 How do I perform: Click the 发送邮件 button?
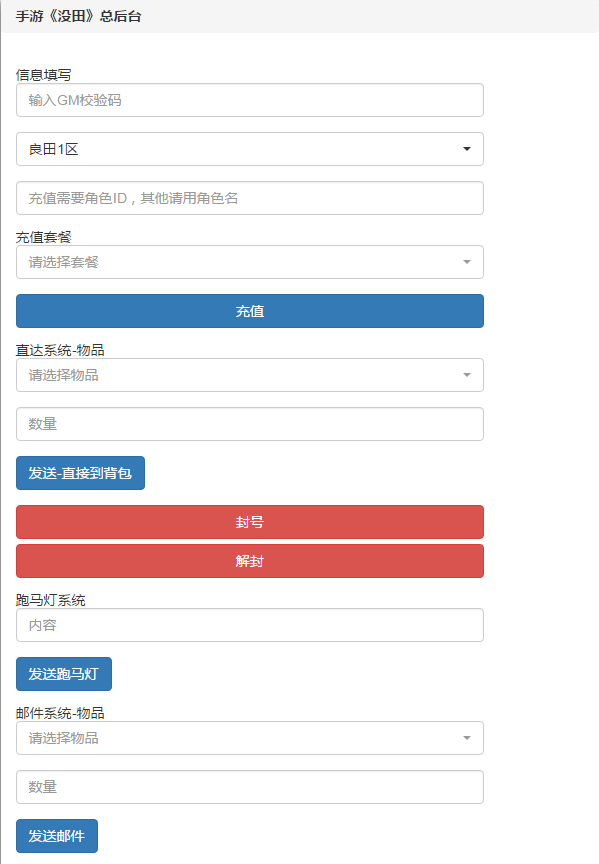[x=57, y=836]
